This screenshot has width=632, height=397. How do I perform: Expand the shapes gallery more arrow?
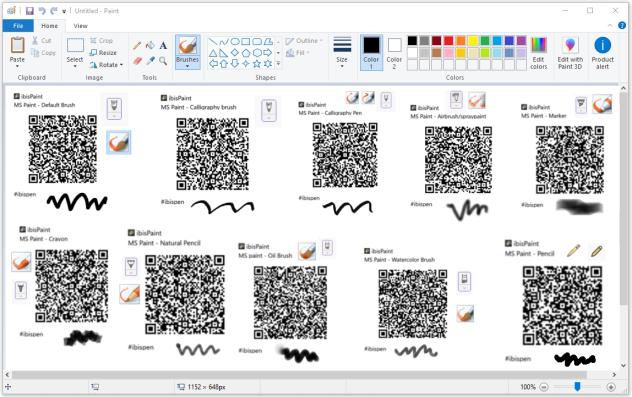[x=278, y=64]
